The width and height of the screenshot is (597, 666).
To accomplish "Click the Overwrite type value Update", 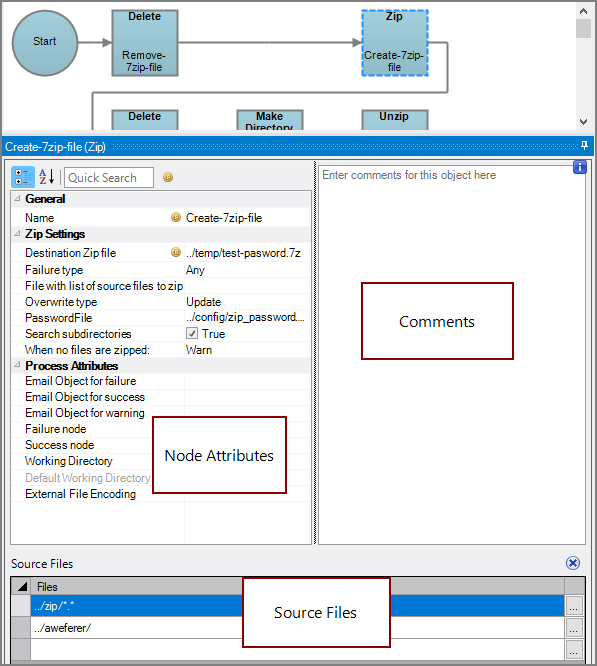I will (x=203, y=302).
